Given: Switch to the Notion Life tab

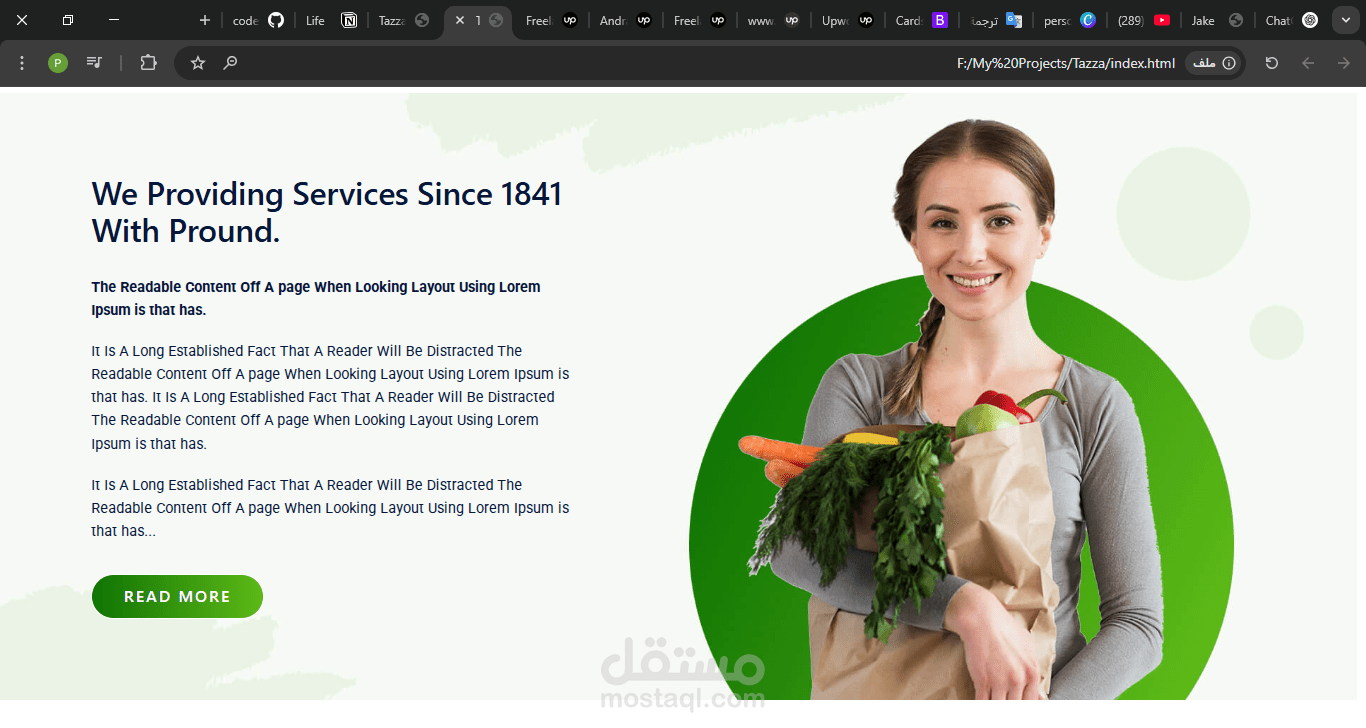Looking at the screenshot, I should (331, 20).
